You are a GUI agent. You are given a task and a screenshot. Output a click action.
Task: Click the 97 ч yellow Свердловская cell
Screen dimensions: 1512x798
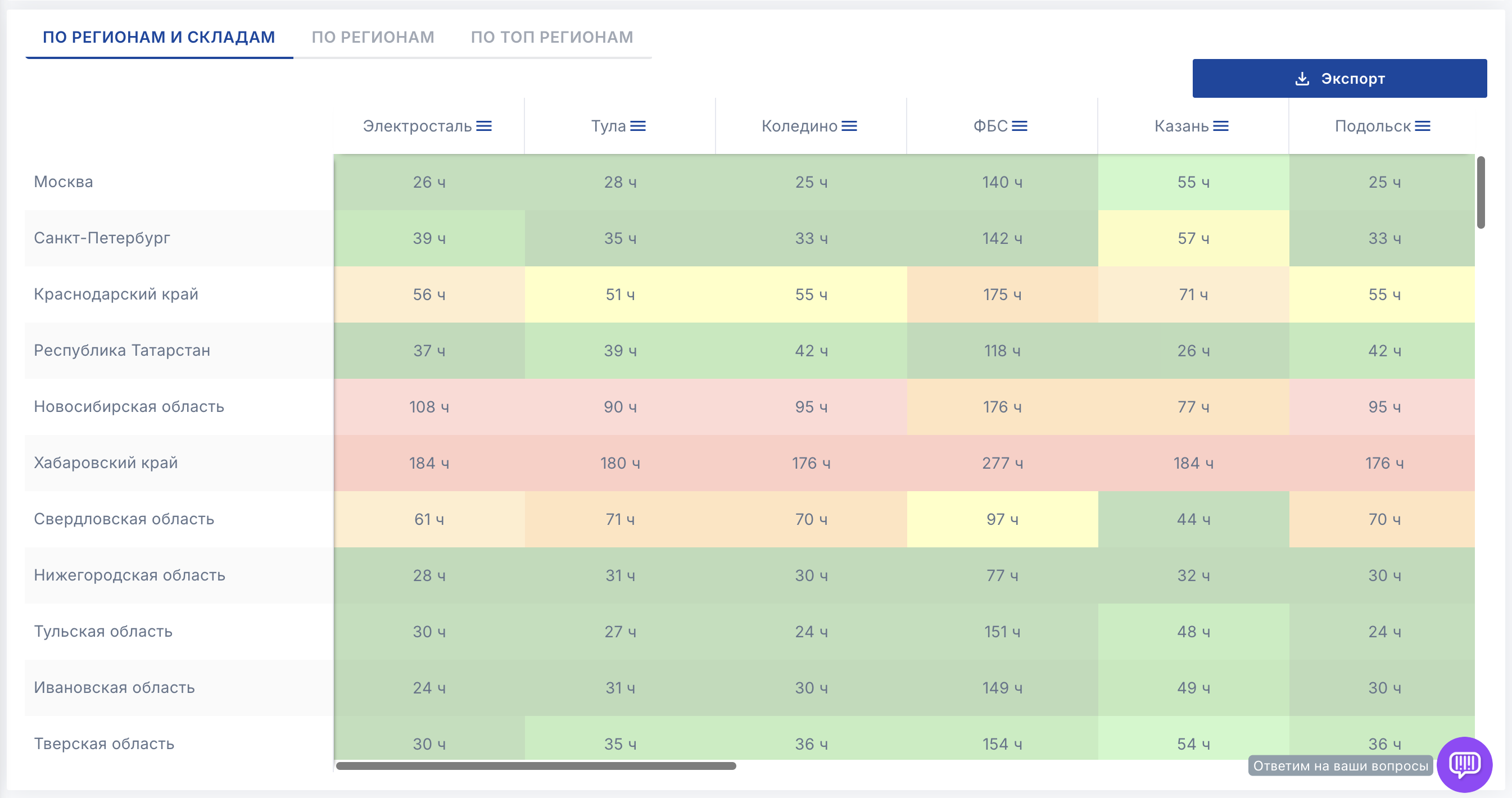point(1002,519)
